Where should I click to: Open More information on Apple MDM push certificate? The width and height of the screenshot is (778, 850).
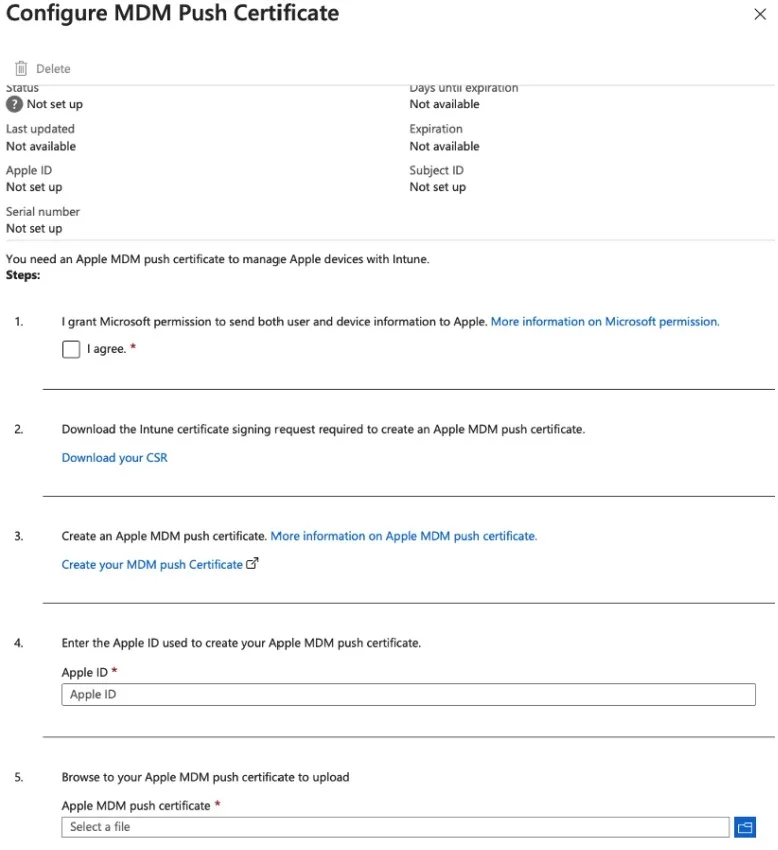click(x=404, y=536)
